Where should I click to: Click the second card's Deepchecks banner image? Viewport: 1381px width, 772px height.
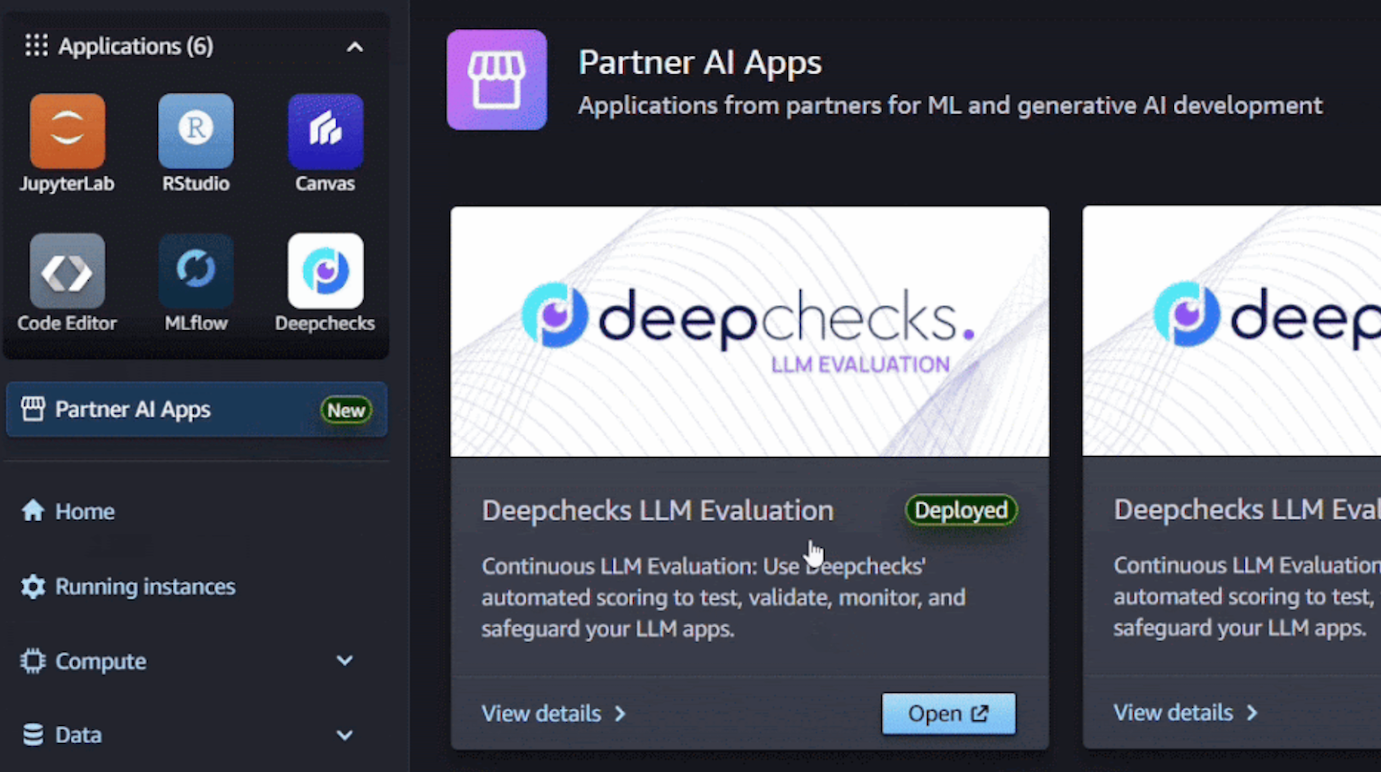pyautogui.click(x=1232, y=332)
